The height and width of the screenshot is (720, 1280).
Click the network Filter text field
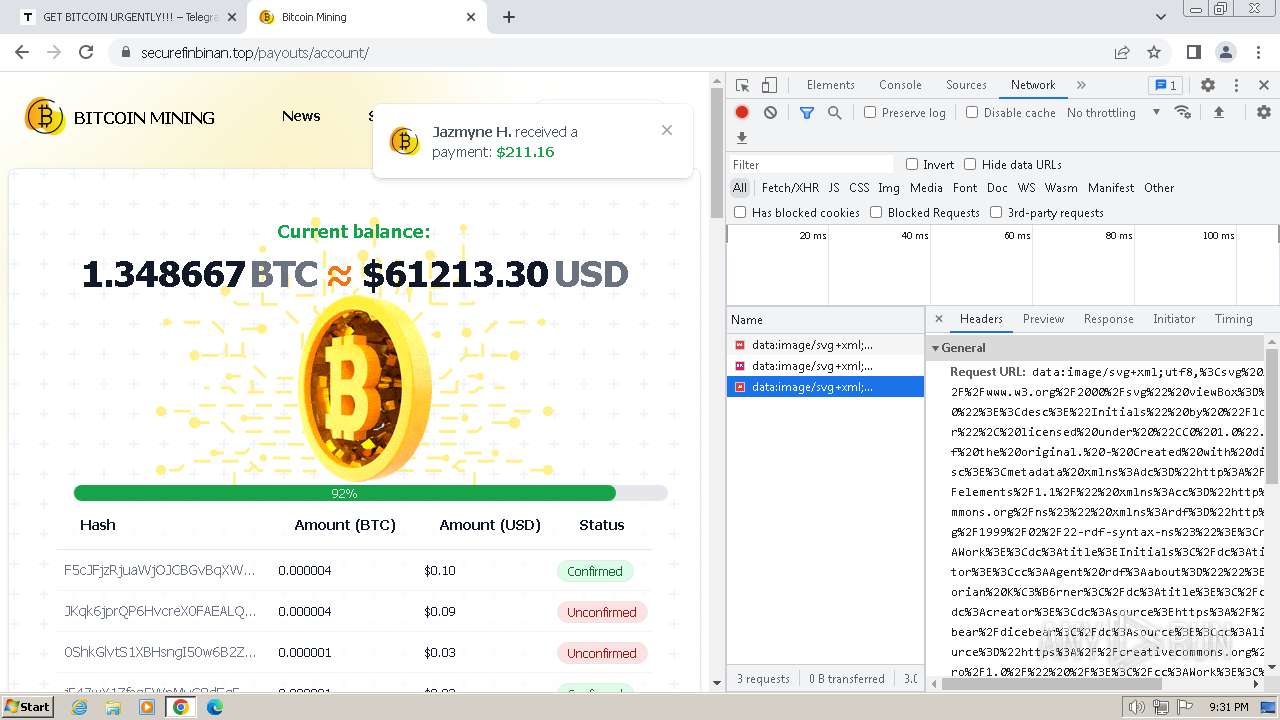[x=811, y=164]
